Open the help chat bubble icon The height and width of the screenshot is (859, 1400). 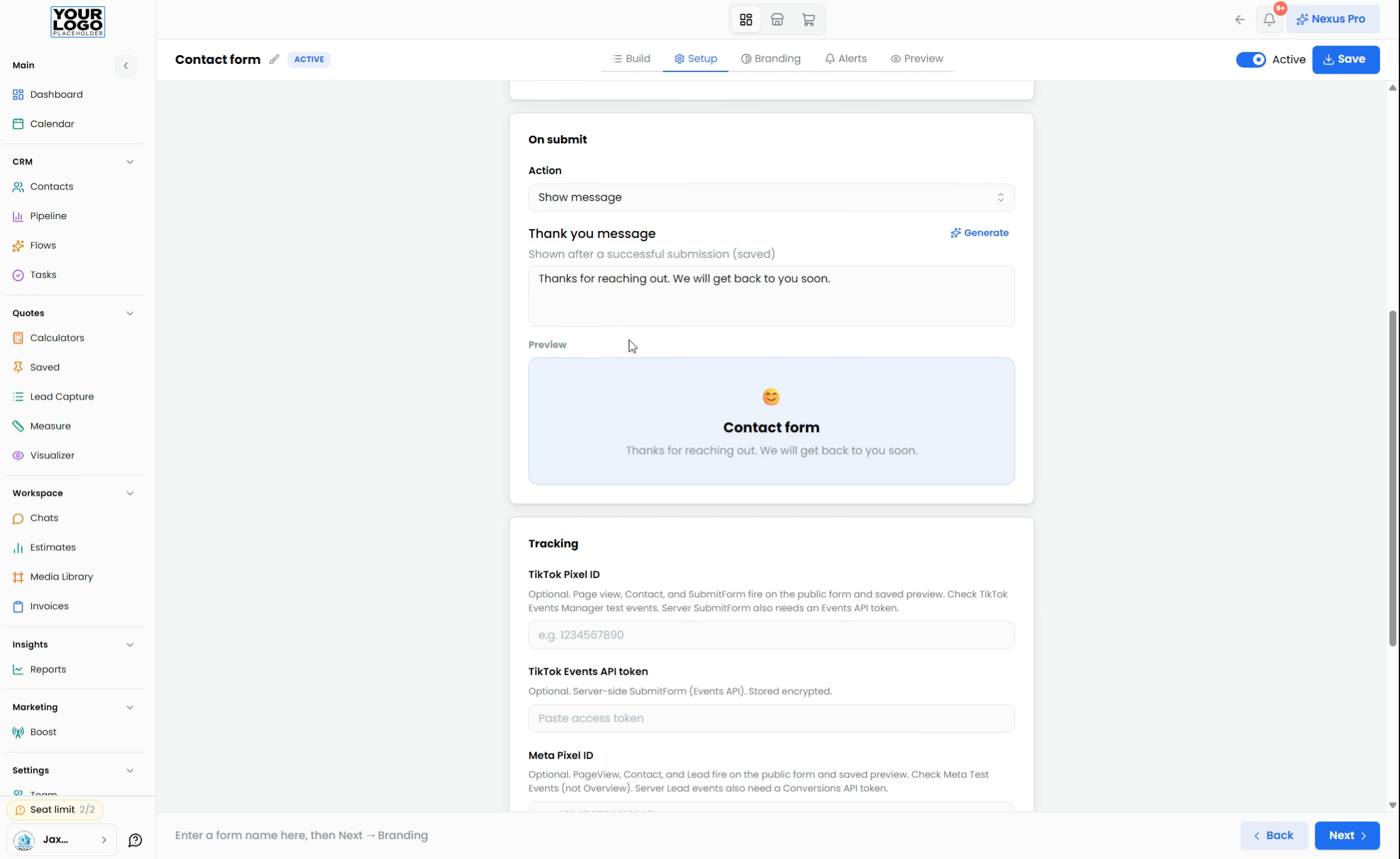(135, 840)
